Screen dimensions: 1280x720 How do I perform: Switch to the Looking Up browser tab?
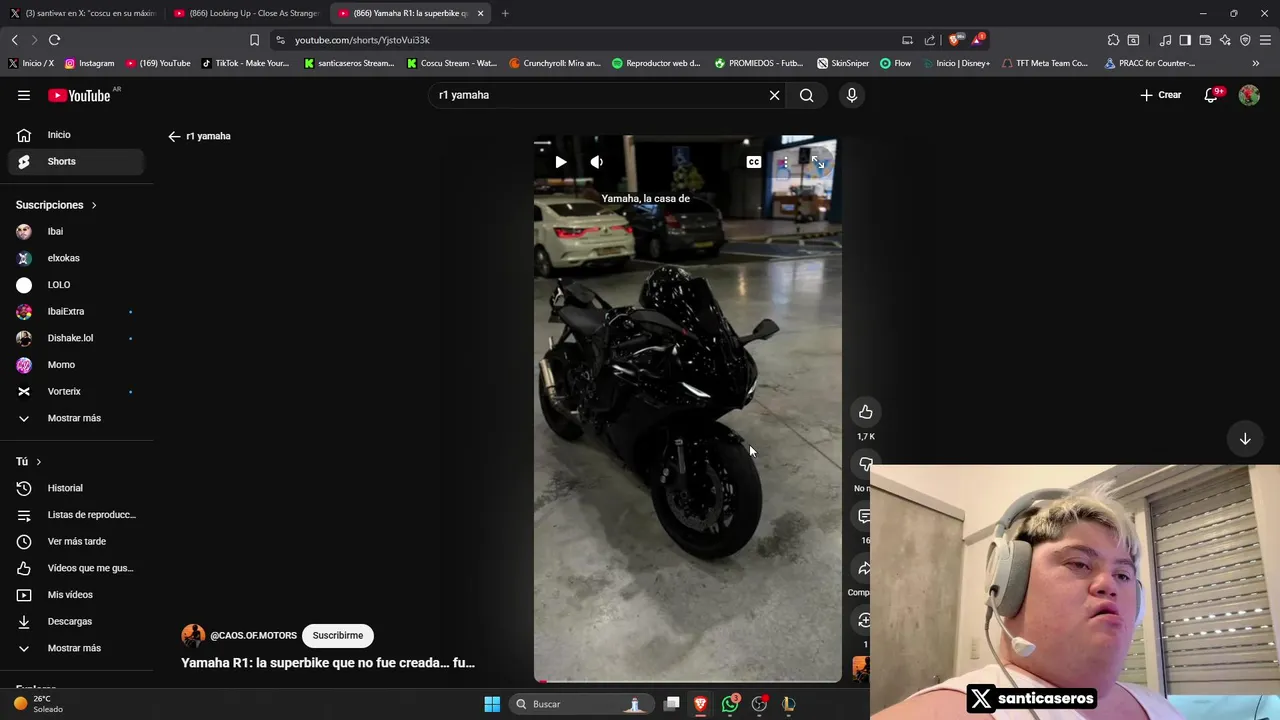coord(246,13)
